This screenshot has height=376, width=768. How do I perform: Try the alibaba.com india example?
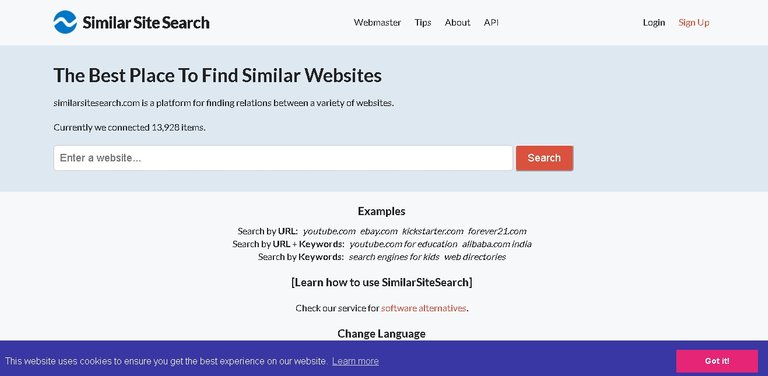click(x=497, y=244)
